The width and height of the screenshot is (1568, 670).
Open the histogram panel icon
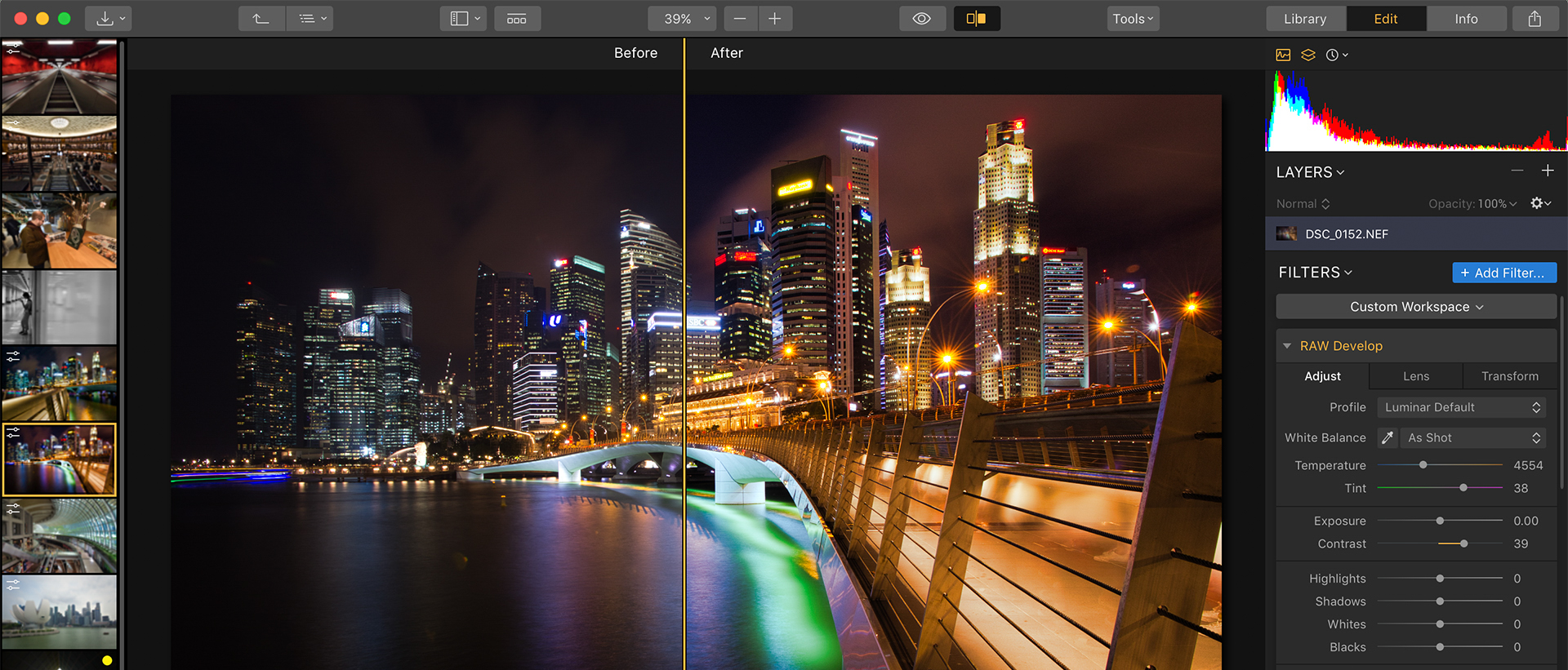pyautogui.click(x=1283, y=55)
